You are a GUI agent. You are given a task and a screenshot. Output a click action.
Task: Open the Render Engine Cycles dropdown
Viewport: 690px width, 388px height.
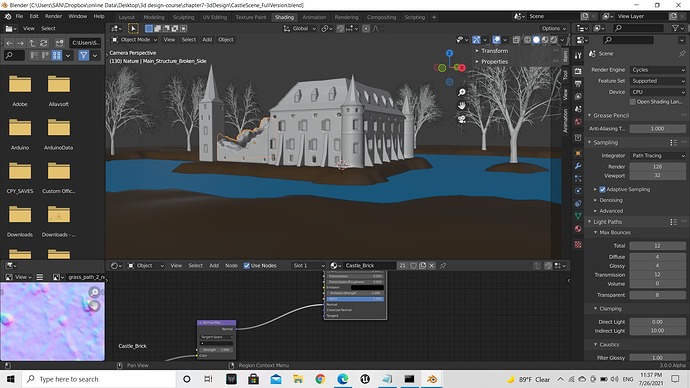click(657, 70)
